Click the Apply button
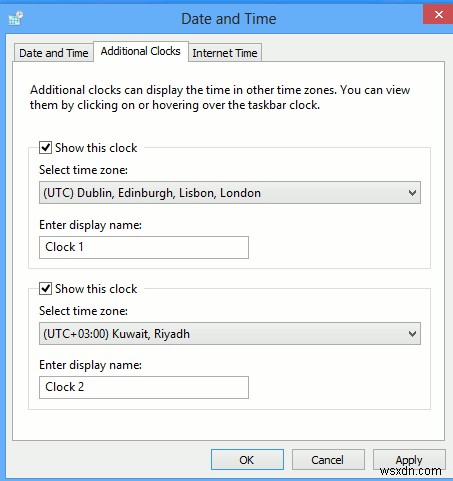The width and height of the screenshot is (453, 481). pyautogui.click(x=409, y=460)
